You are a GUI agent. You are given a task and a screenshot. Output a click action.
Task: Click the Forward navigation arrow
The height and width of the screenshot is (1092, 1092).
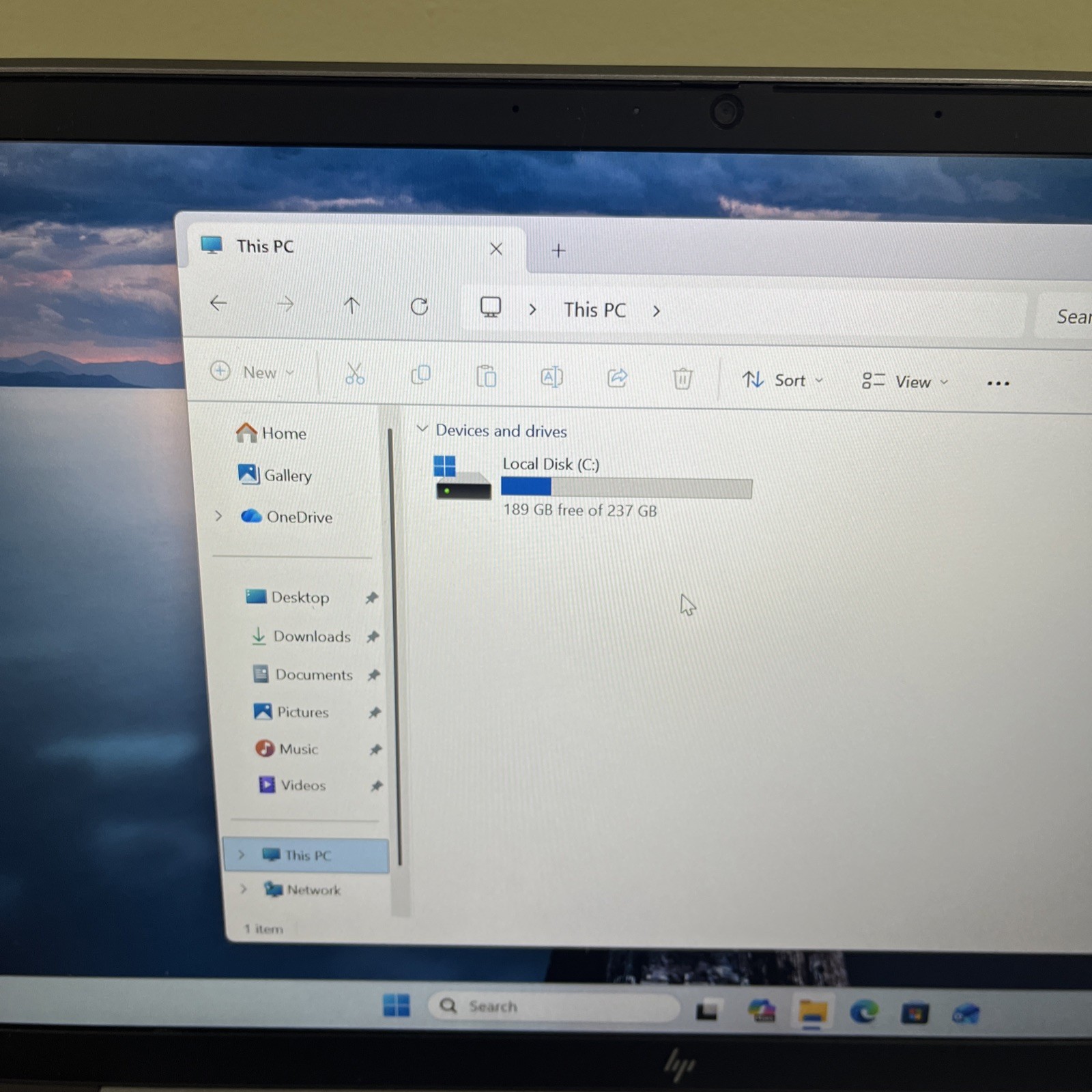pyautogui.click(x=285, y=304)
